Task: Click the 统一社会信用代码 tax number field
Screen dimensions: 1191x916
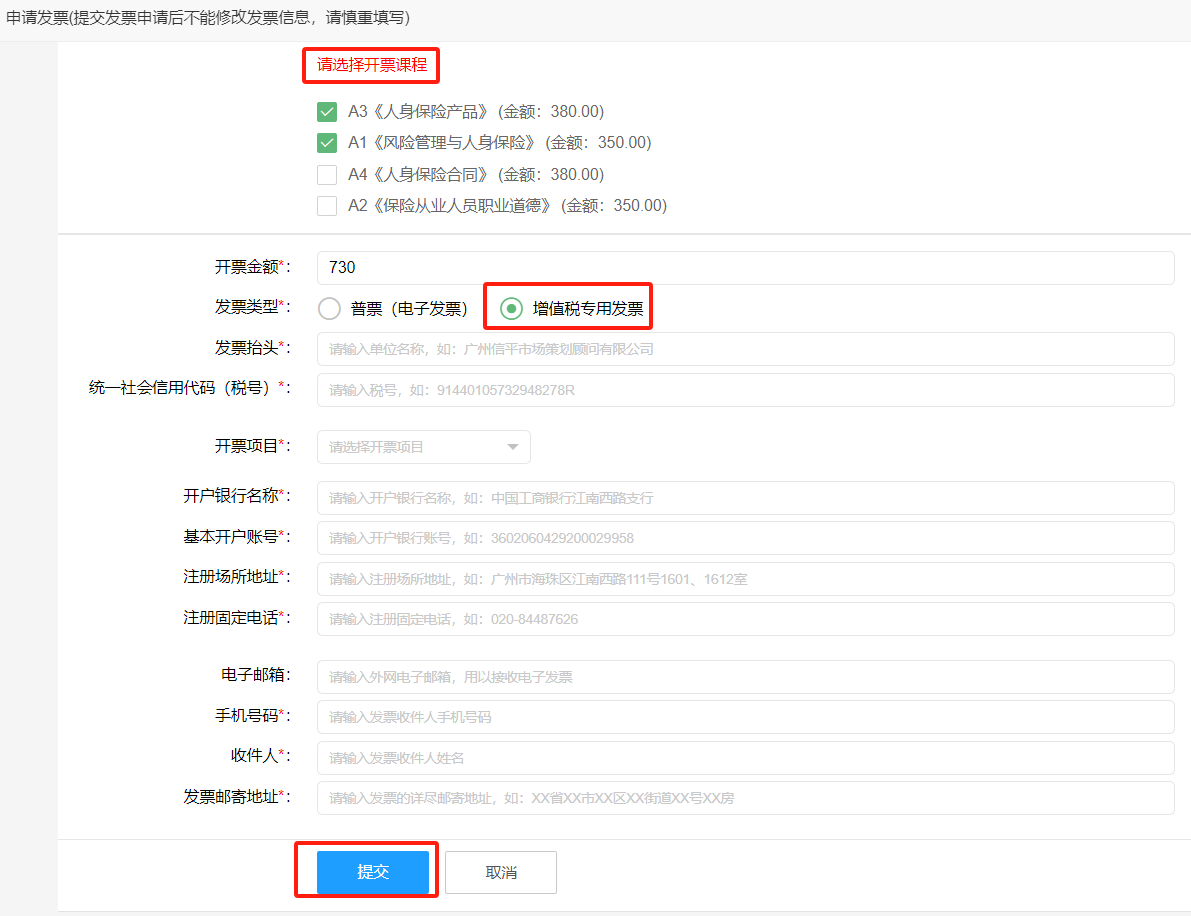Action: coord(745,389)
